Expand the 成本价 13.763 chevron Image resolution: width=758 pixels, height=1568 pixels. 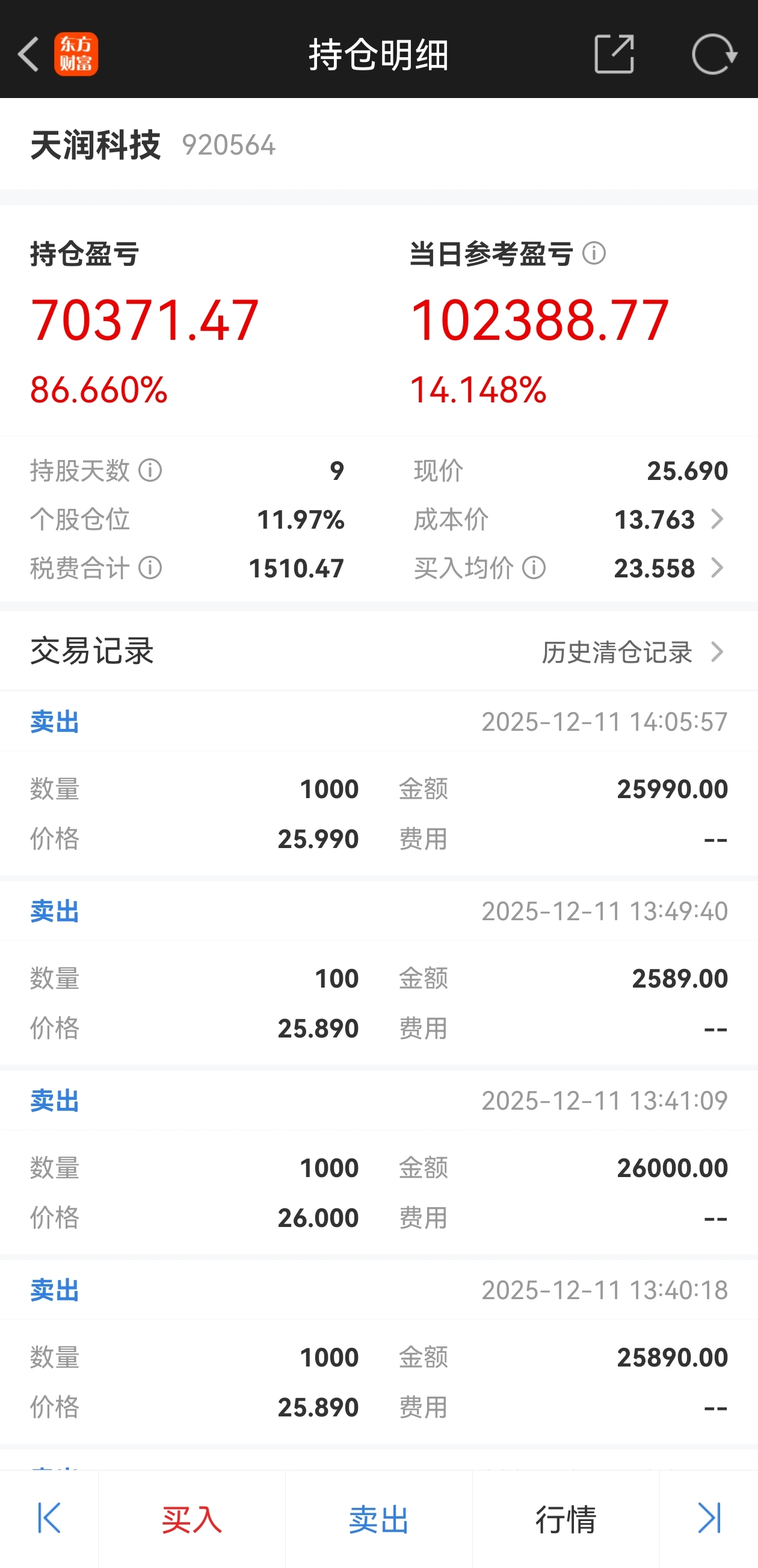click(717, 519)
